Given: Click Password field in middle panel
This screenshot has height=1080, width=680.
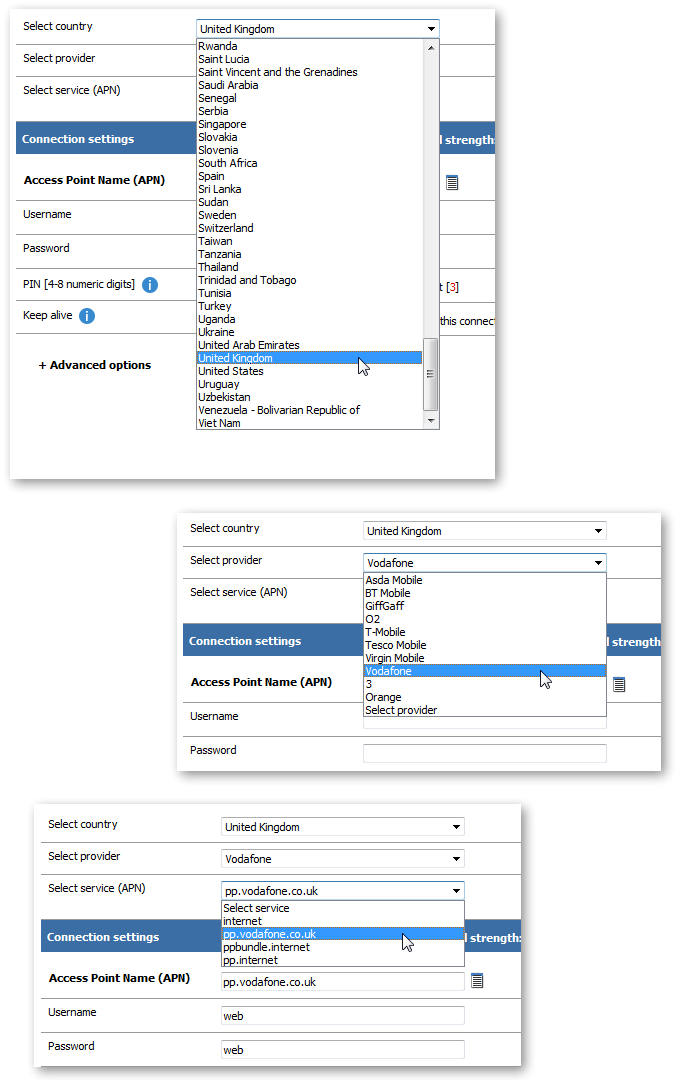Looking at the screenshot, I should point(484,754).
